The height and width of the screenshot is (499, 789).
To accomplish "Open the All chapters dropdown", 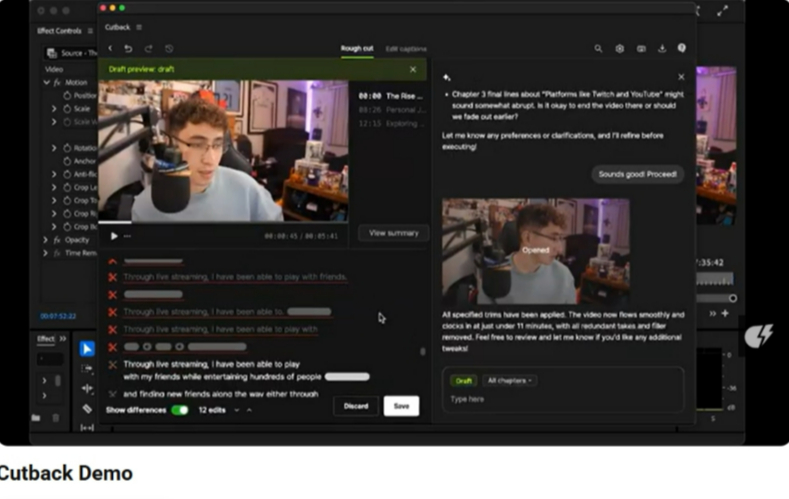I will (x=510, y=381).
